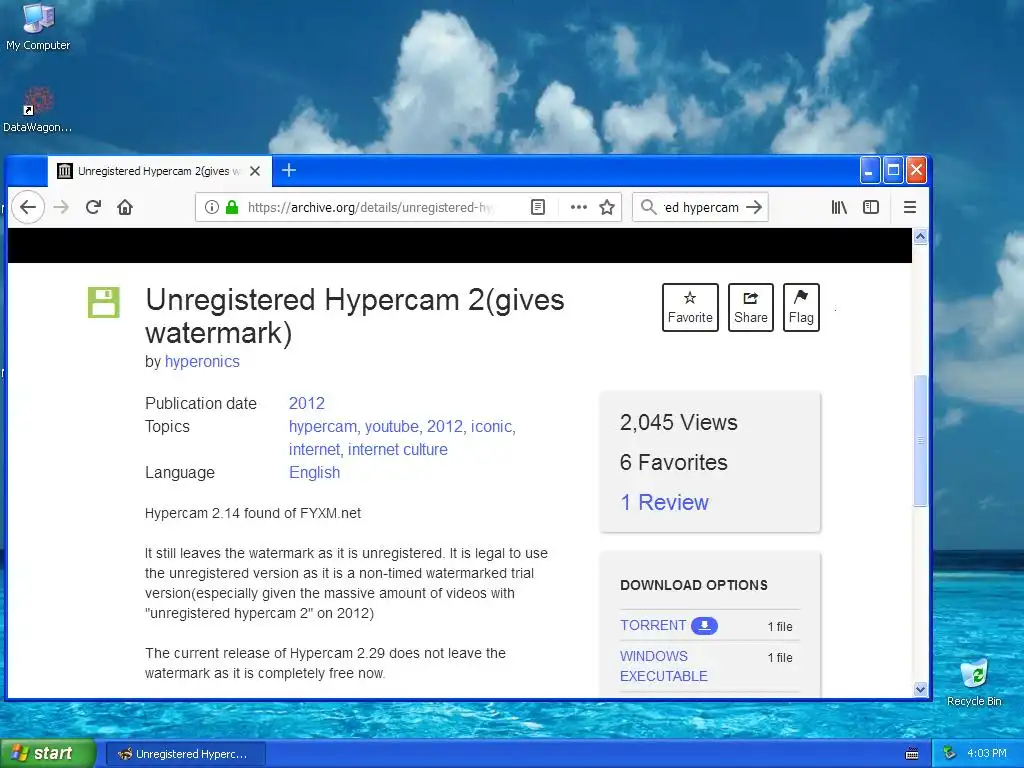Favorite this archive item

690,308
